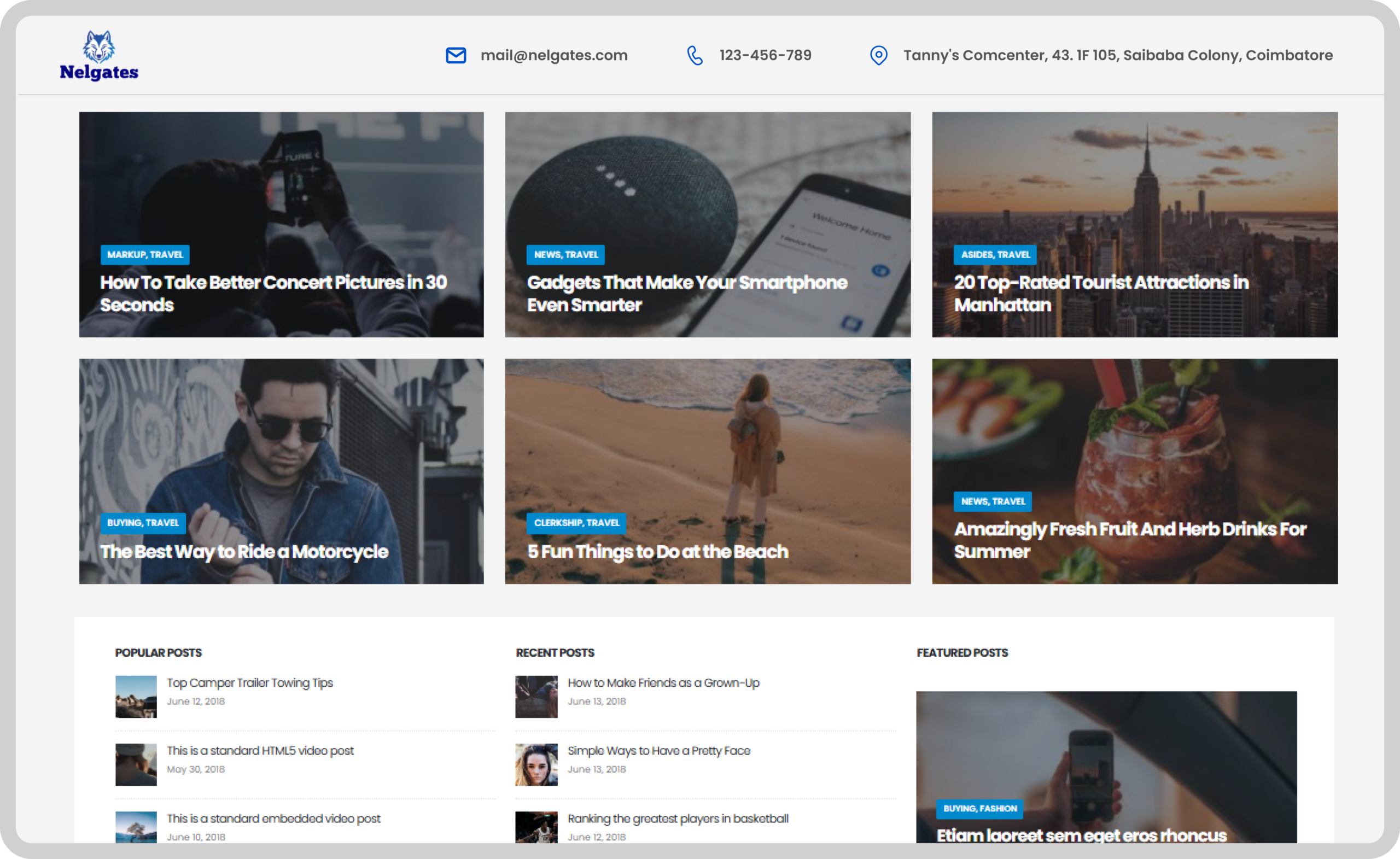Click the CLERKSHIP, TRAVEL category tag

coord(576,523)
